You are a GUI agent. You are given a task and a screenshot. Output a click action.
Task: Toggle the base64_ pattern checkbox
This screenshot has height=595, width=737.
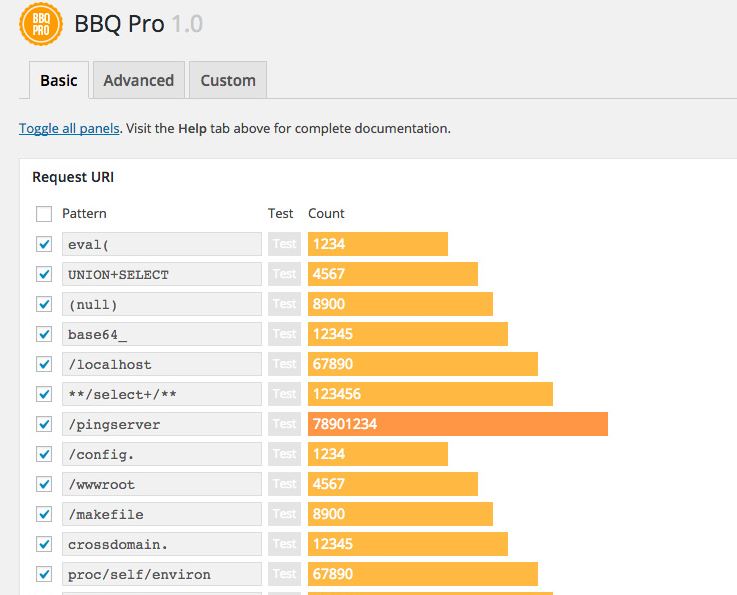pos(44,334)
